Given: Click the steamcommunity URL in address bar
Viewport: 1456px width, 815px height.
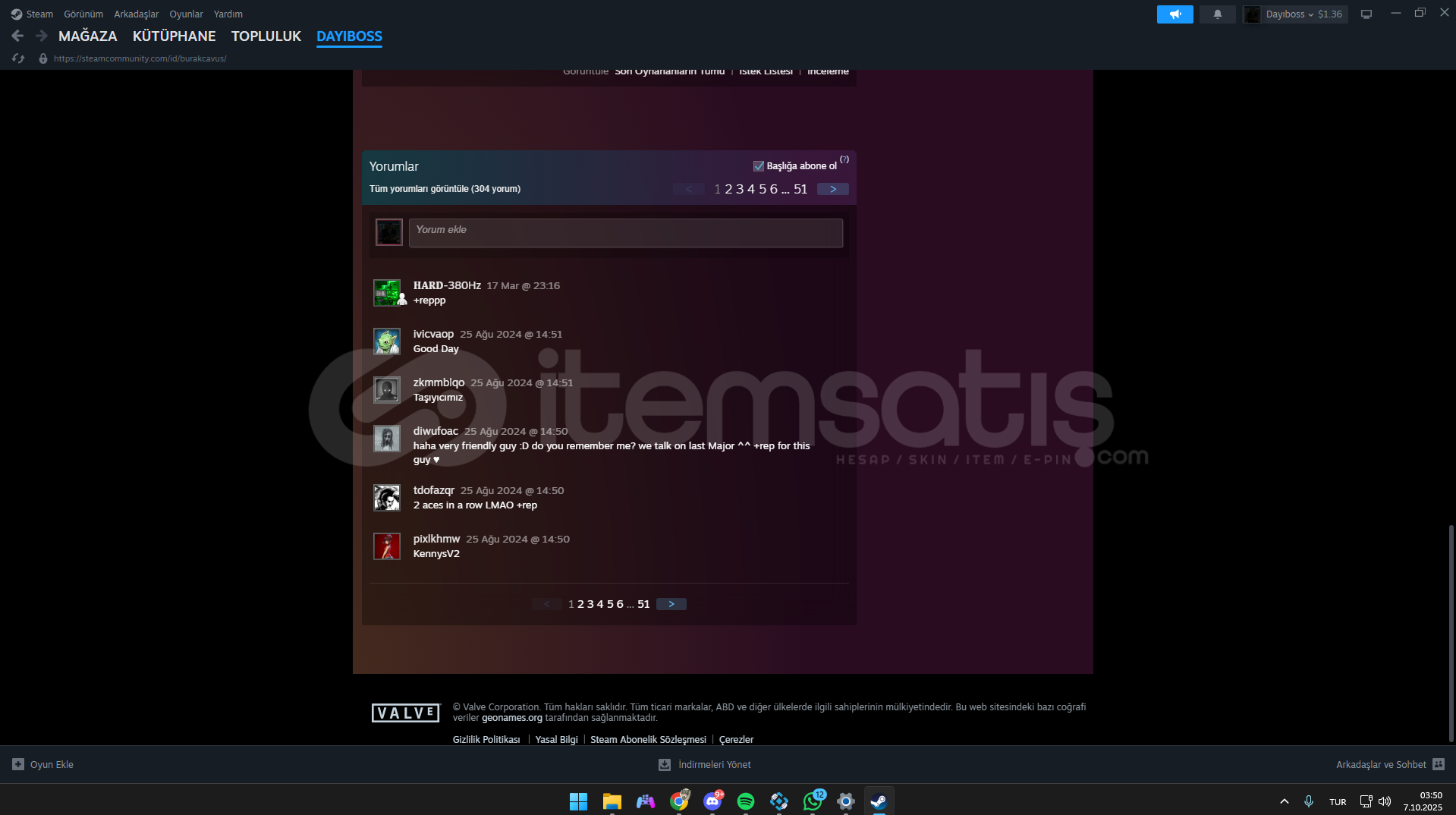Looking at the screenshot, I should click(140, 58).
